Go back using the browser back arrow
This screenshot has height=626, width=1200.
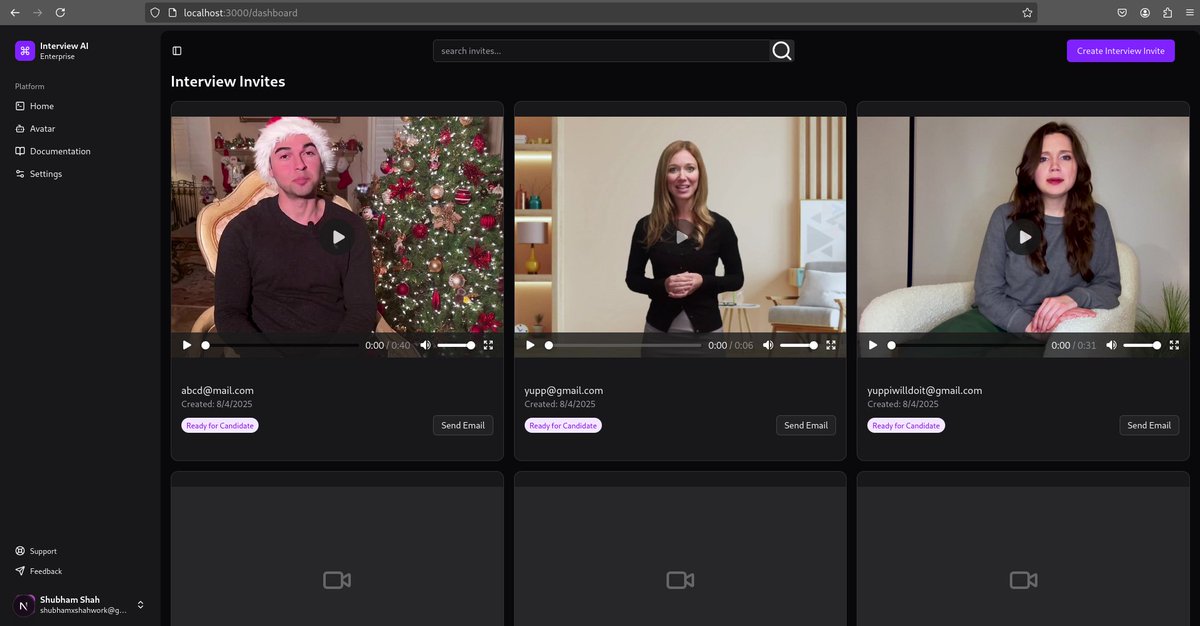point(14,12)
